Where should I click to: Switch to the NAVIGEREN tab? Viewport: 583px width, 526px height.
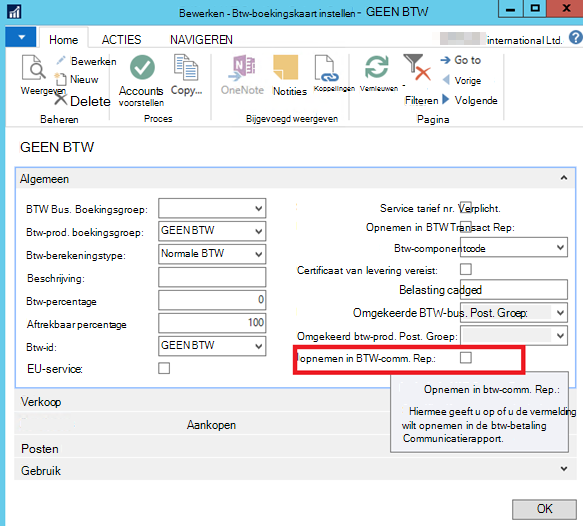tap(202, 39)
